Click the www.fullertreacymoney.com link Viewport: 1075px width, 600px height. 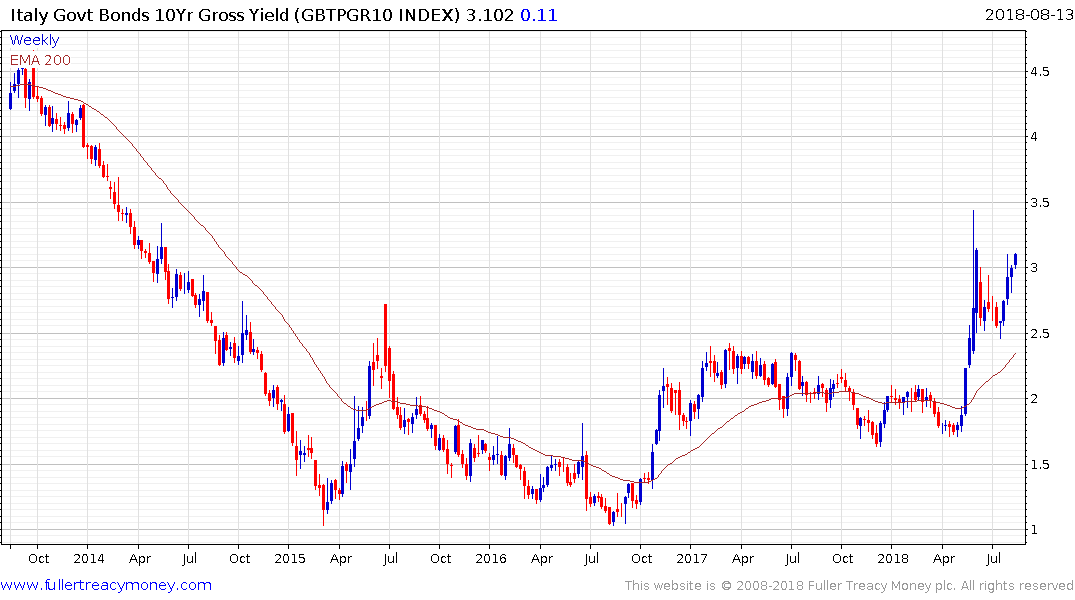point(106,585)
